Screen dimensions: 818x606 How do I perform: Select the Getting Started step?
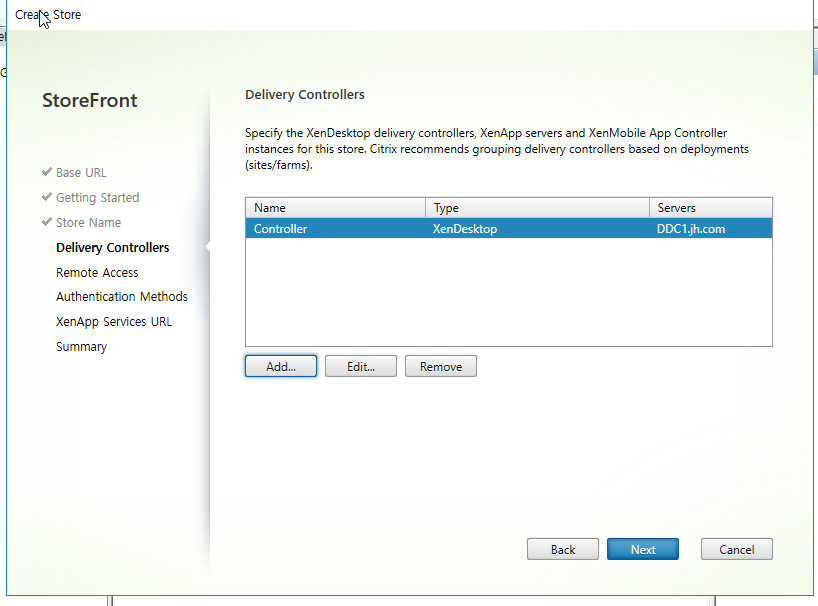98,198
